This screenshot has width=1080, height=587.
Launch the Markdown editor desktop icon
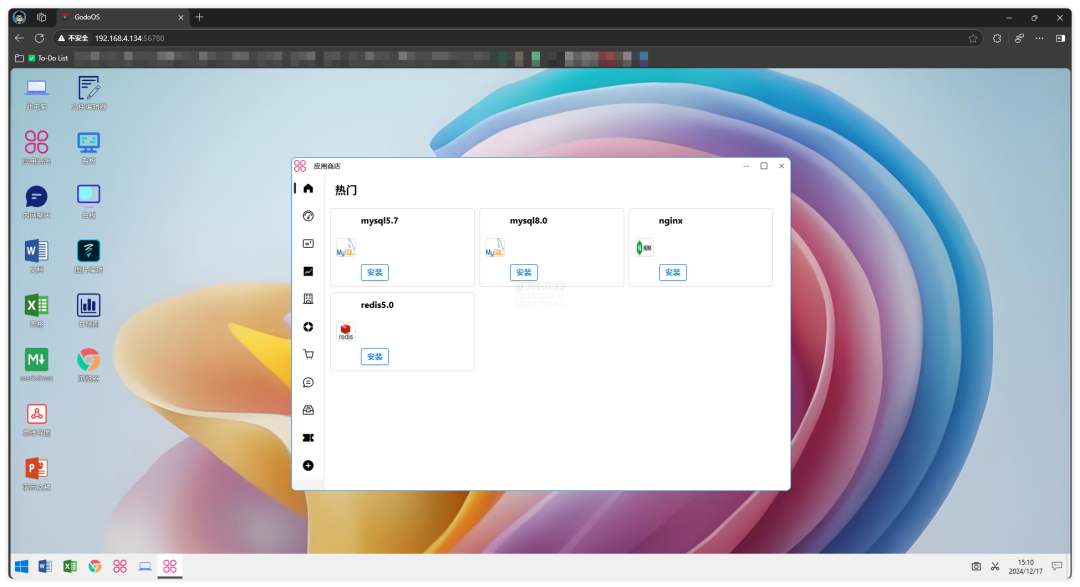(x=37, y=359)
